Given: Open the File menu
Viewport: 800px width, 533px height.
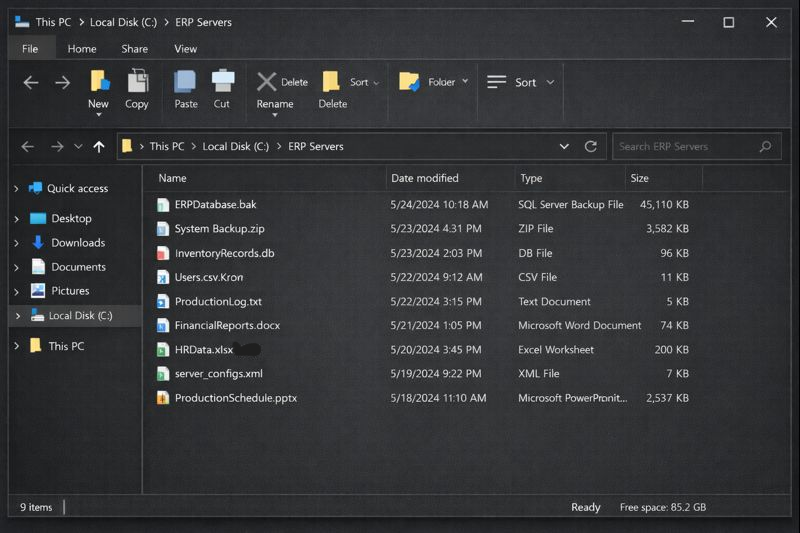Looking at the screenshot, I should point(30,48).
